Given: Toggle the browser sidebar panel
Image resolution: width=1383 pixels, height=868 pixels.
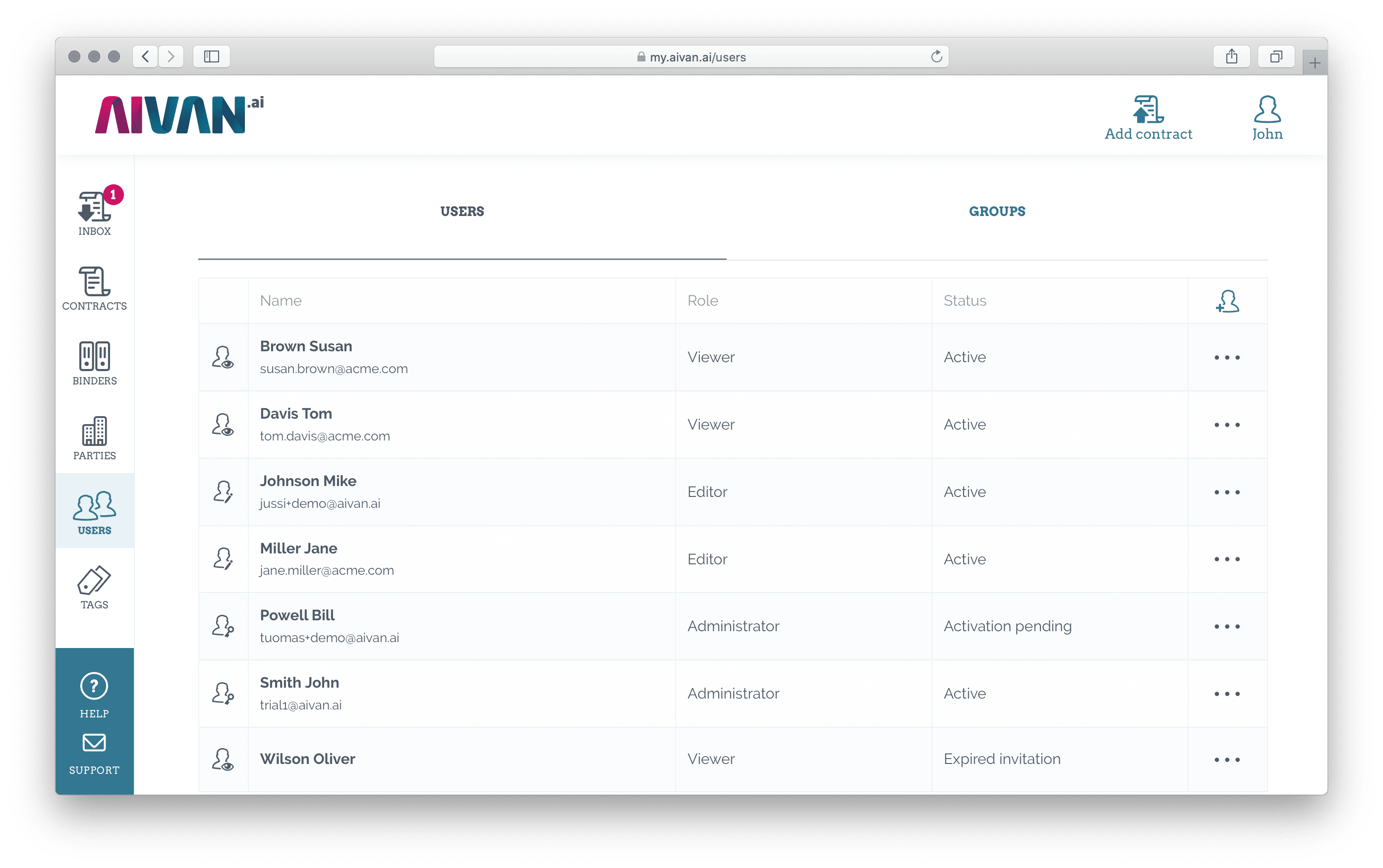Looking at the screenshot, I should click(x=211, y=56).
